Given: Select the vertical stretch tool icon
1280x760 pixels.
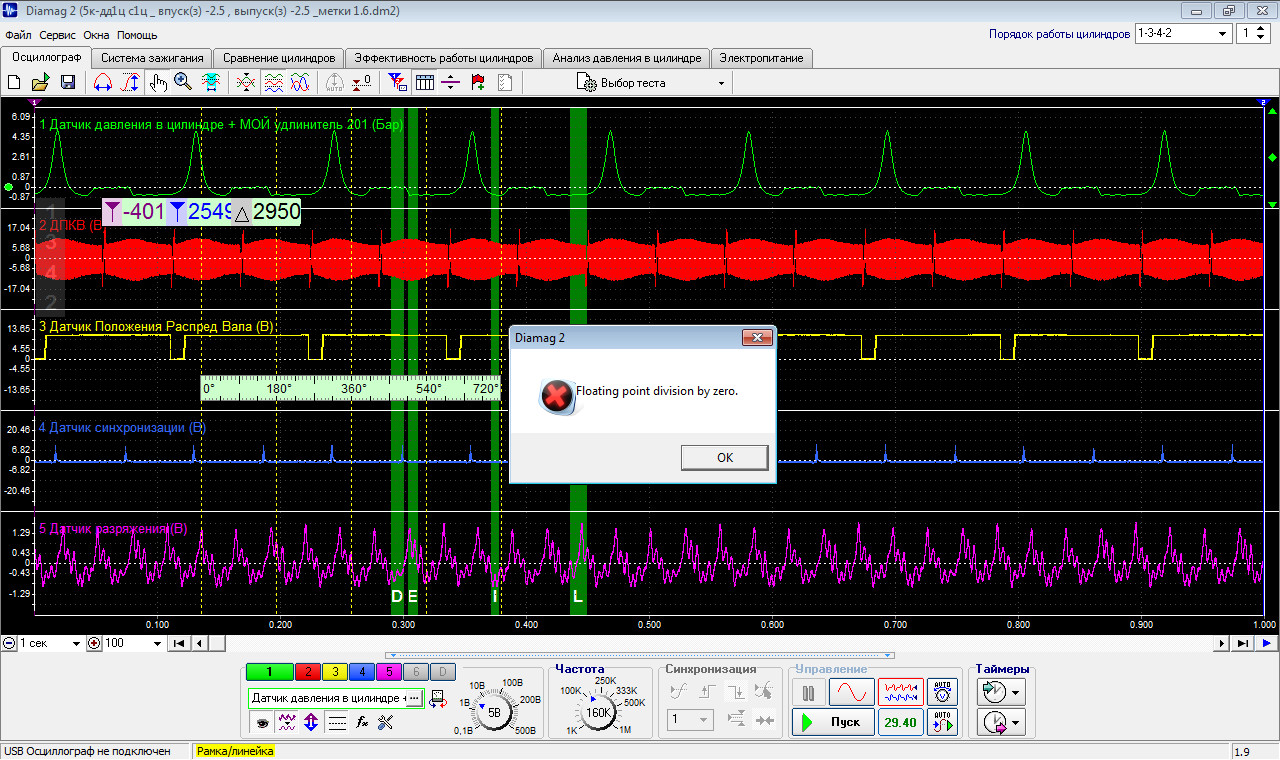Looking at the screenshot, I should click(x=129, y=83).
